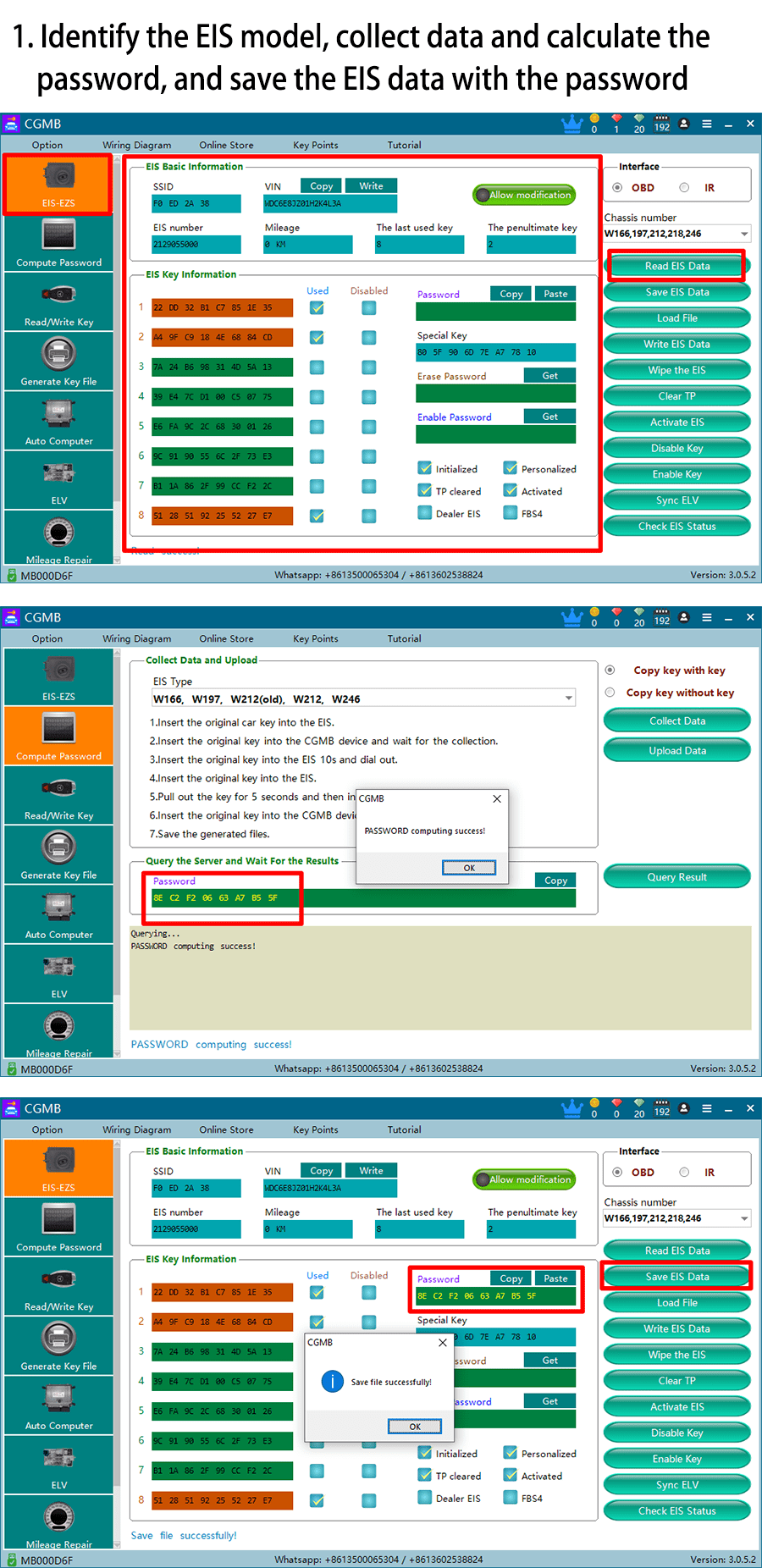The image size is (762, 1568).
Task: Select Read/Write Key icon beside Collect Data panel
Action: tap(58, 795)
